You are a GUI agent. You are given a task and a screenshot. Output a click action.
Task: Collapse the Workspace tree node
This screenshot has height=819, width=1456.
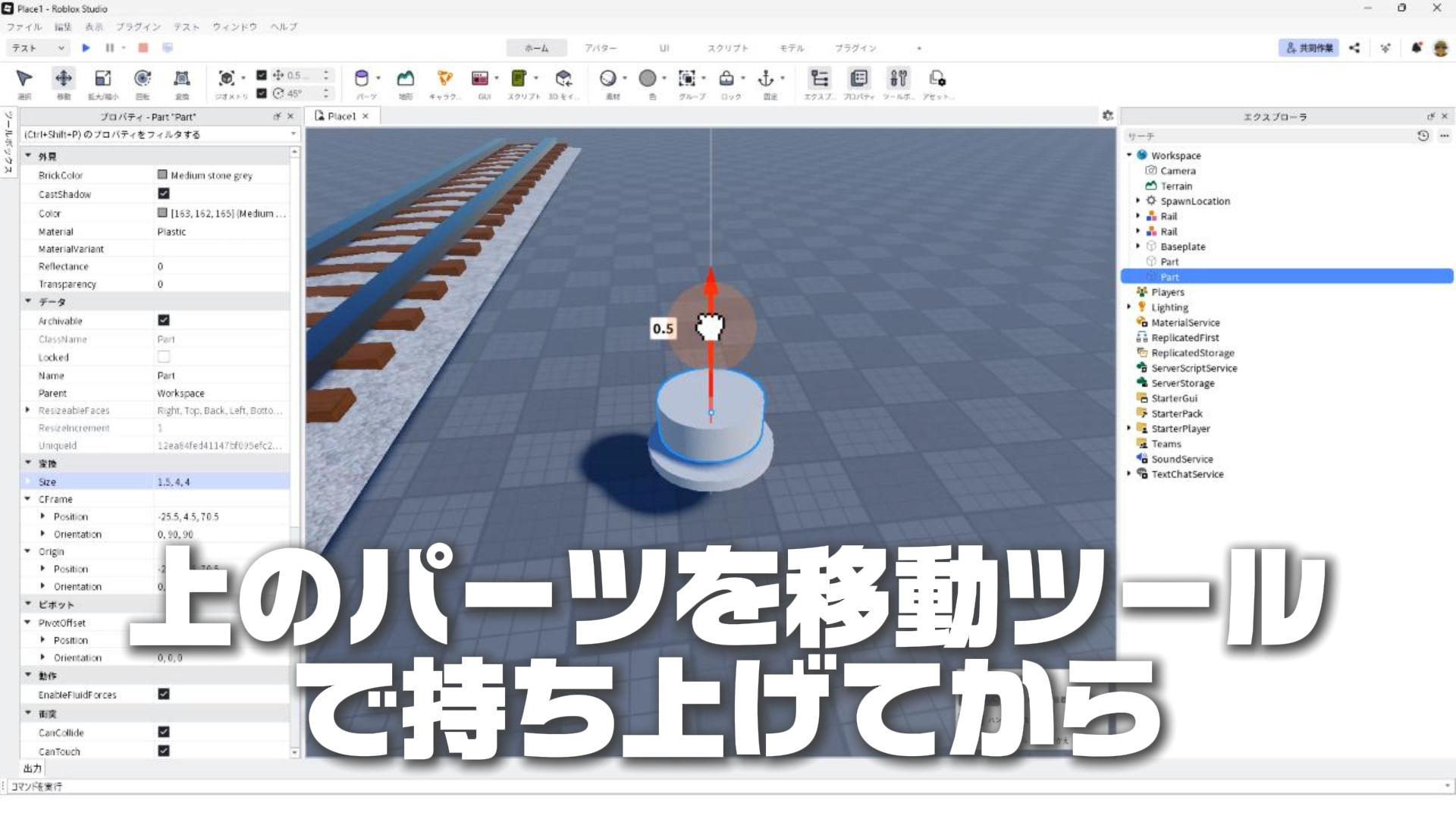click(1129, 155)
